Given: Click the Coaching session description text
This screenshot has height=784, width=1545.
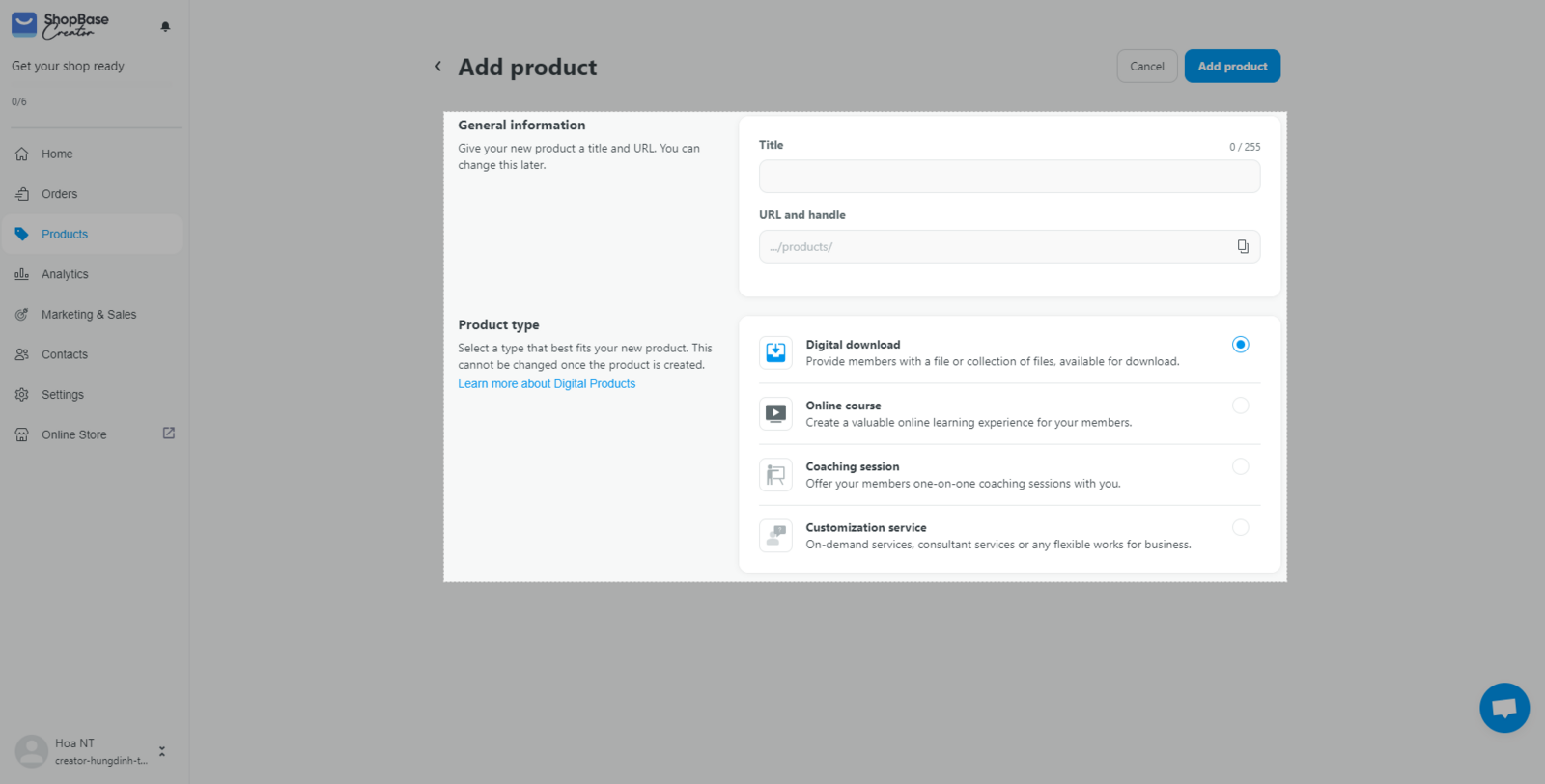Looking at the screenshot, I should coord(963,484).
